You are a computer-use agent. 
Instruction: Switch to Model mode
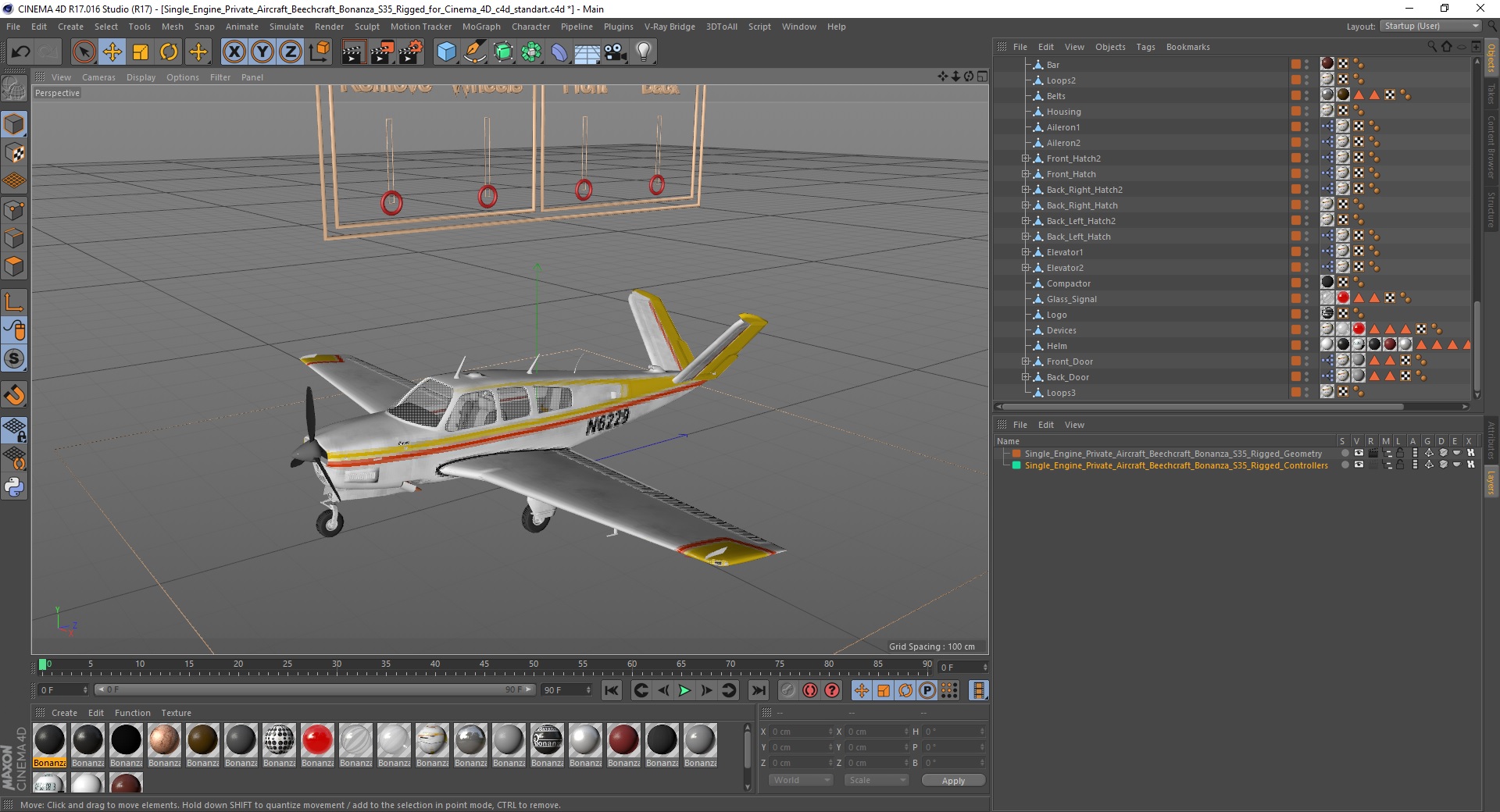pyautogui.click(x=14, y=124)
